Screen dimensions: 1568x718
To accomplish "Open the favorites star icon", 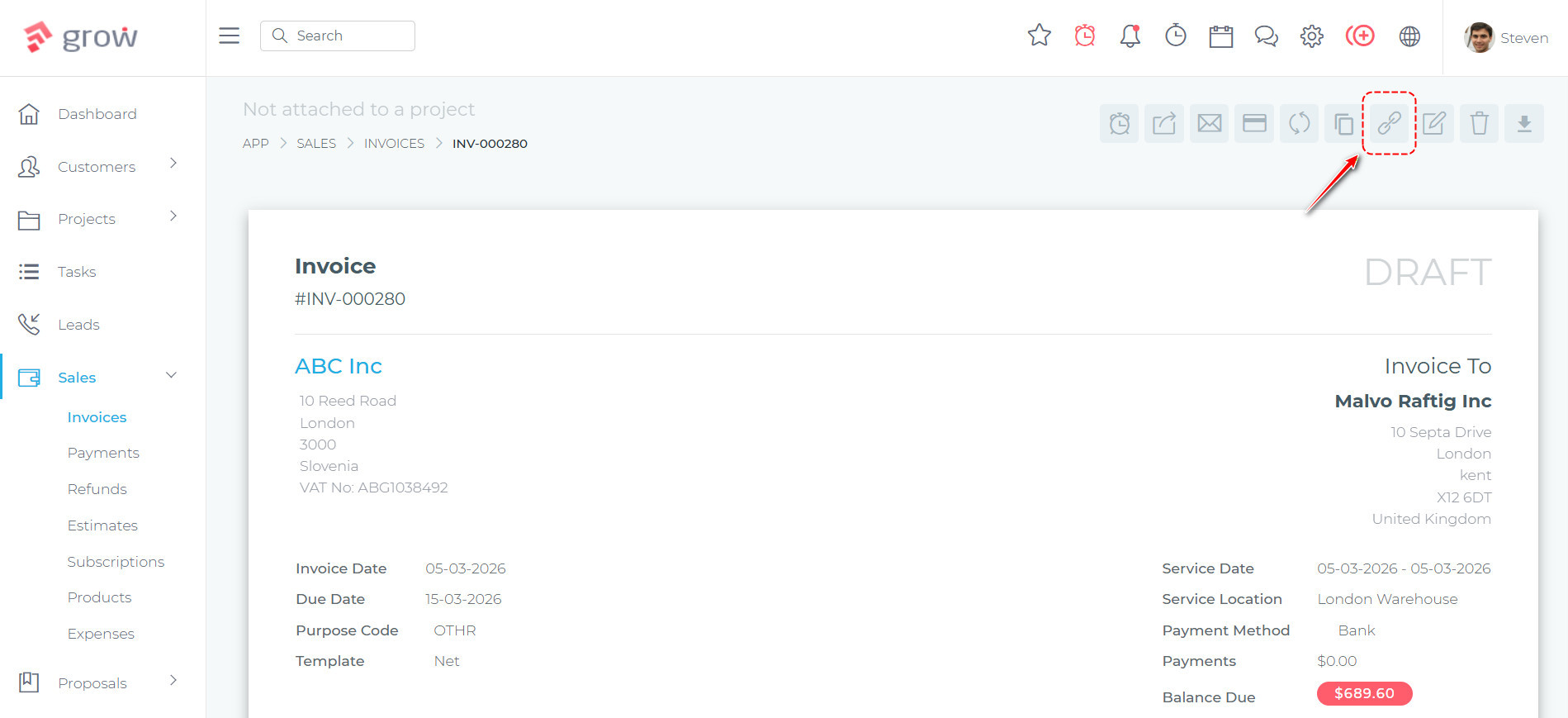I will (x=1039, y=36).
